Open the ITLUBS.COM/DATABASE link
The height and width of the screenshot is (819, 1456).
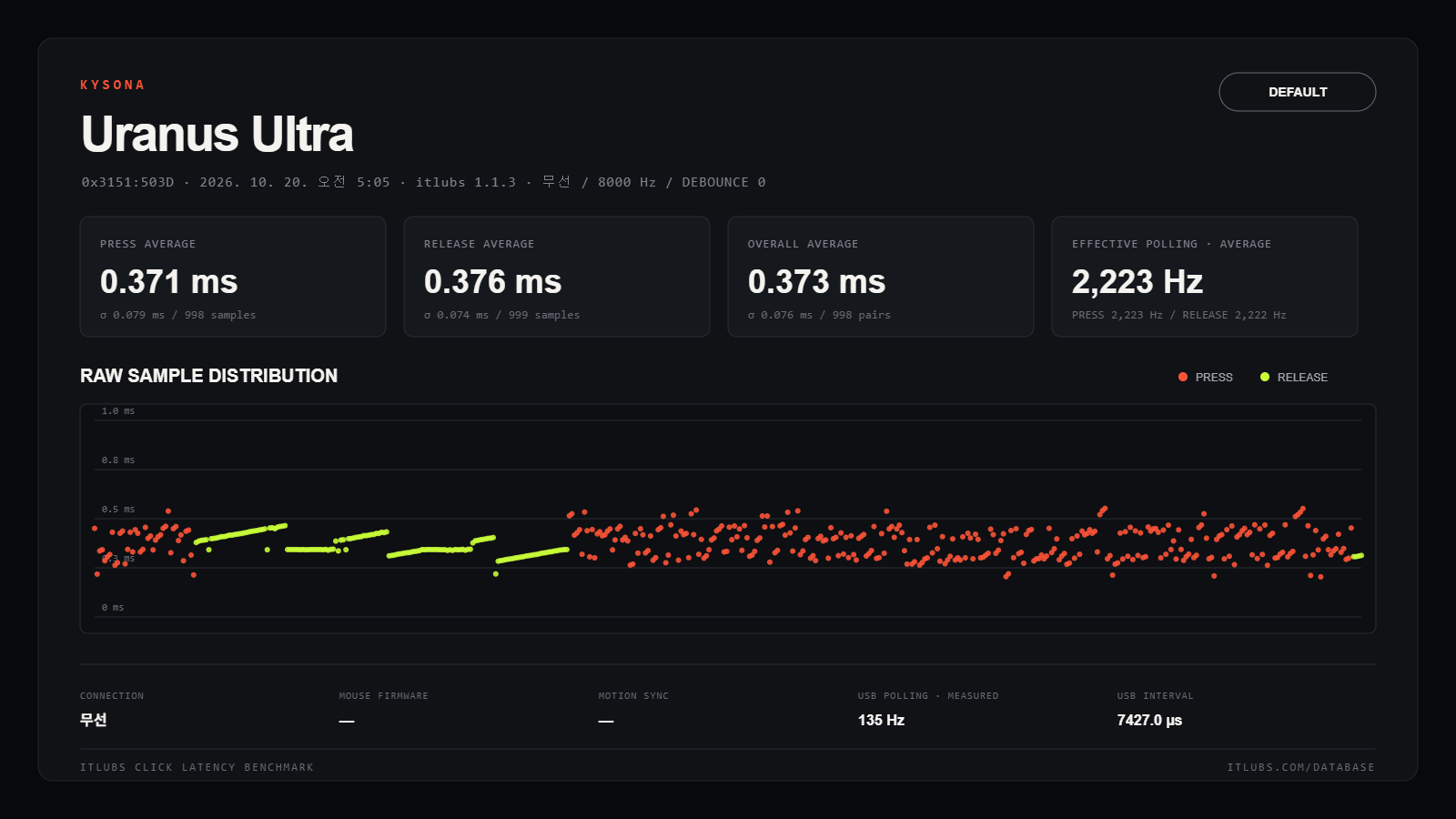[1300, 767]
